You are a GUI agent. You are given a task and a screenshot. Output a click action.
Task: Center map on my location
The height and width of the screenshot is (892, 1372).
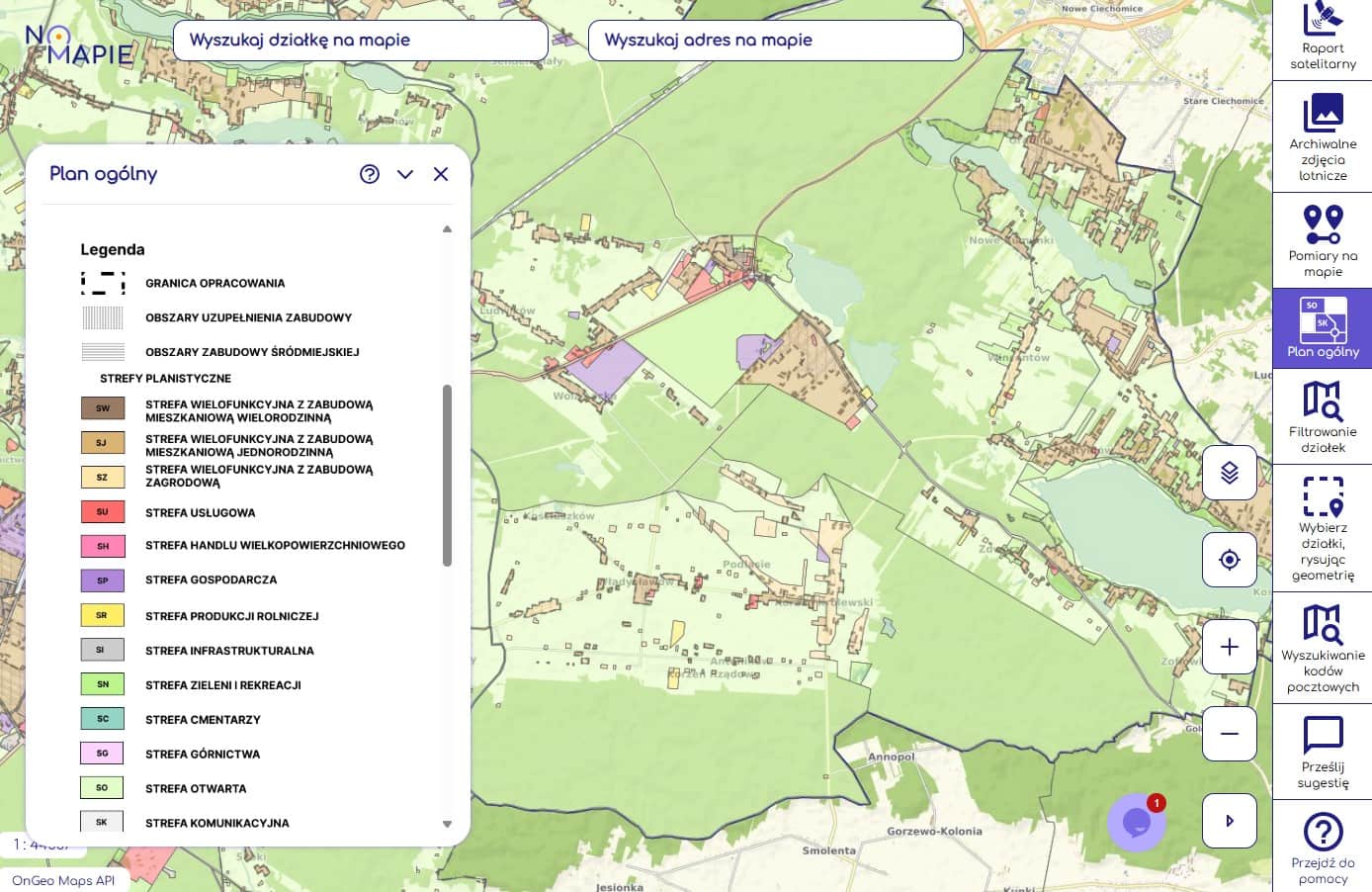tap(1229, 560)
